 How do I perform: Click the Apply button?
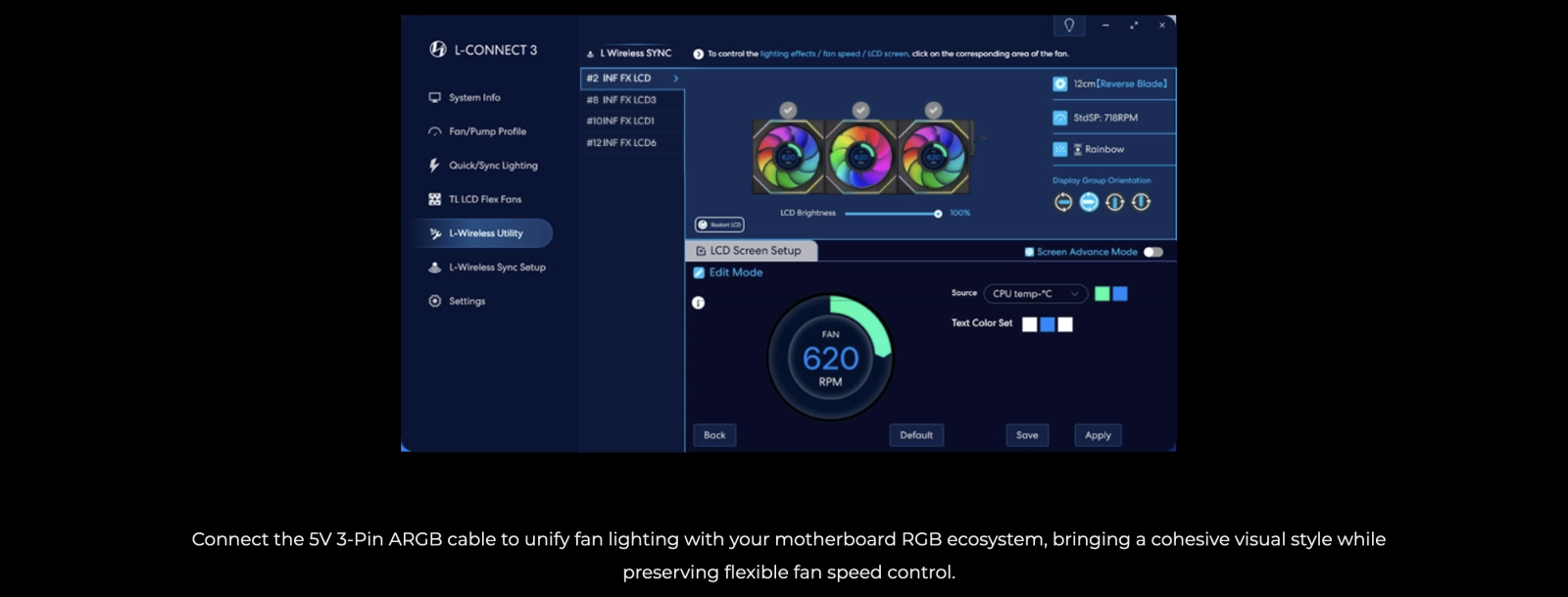click(x=1098, y=435)
